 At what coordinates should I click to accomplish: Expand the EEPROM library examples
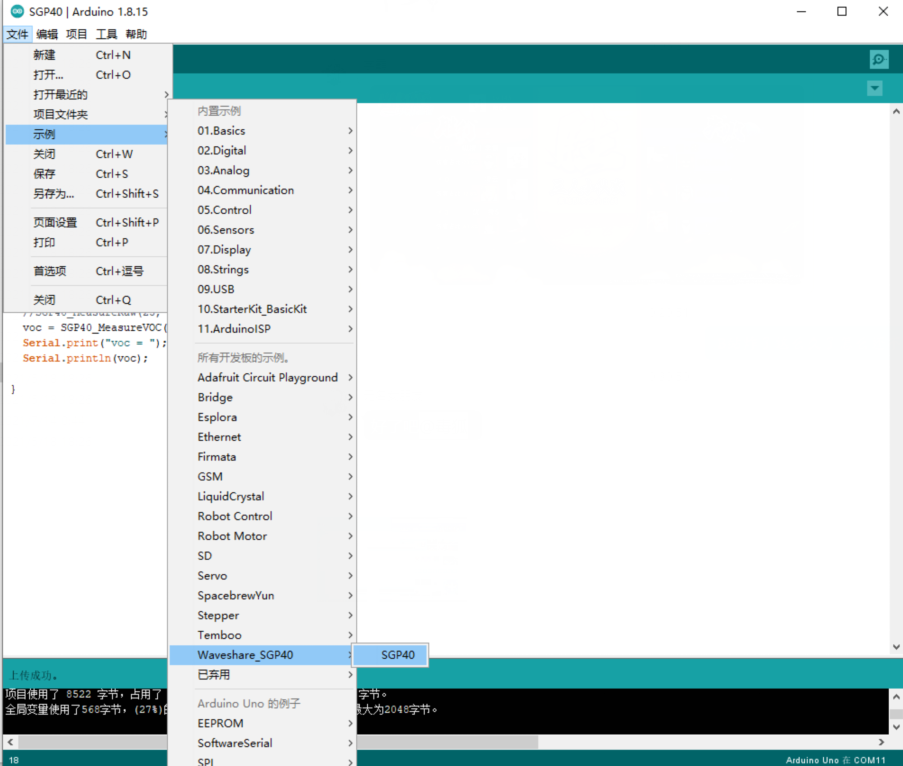tap(263, 723)
